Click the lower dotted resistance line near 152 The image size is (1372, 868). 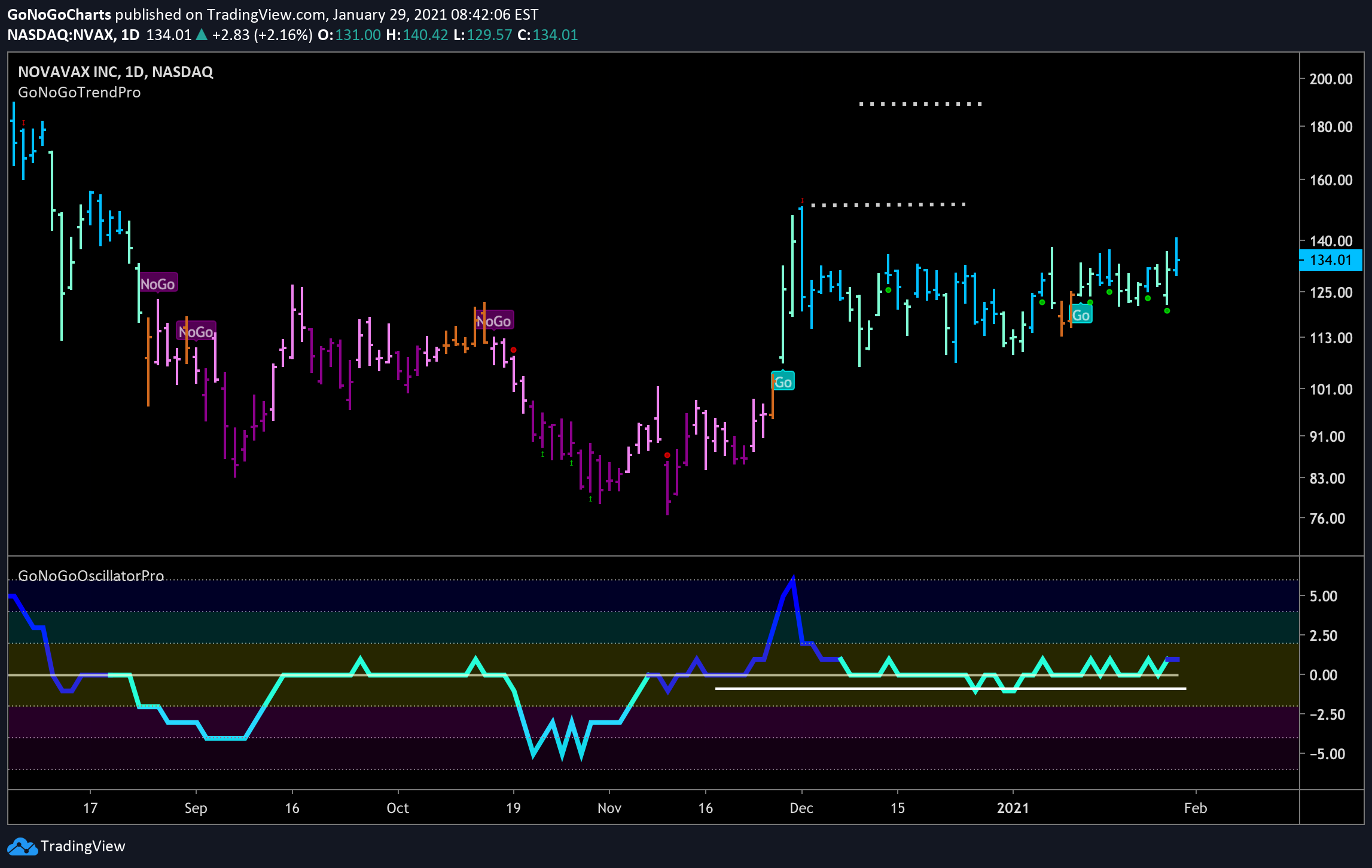(889, 205)
